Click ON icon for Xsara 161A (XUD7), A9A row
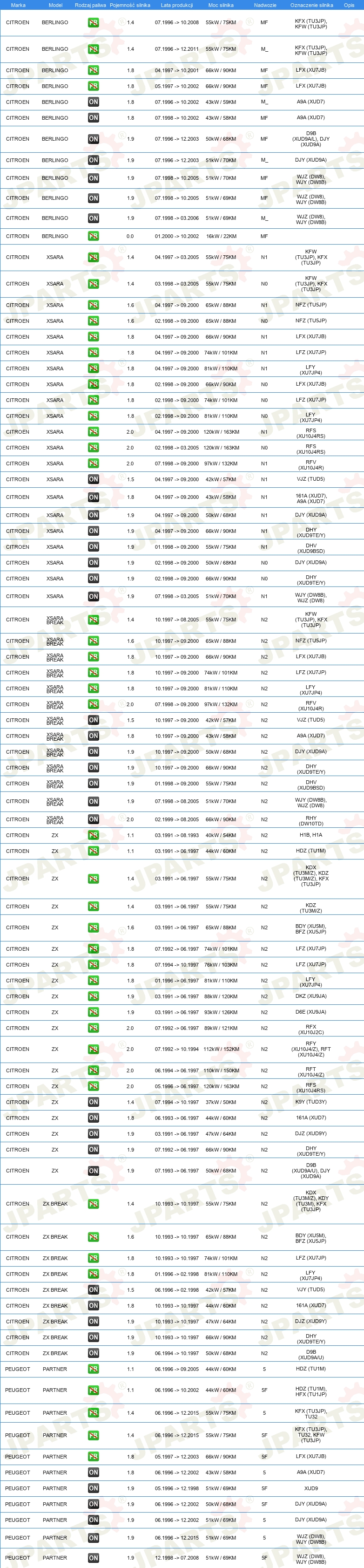Viewport: 364px width, 1568px height. pos(93,498)
